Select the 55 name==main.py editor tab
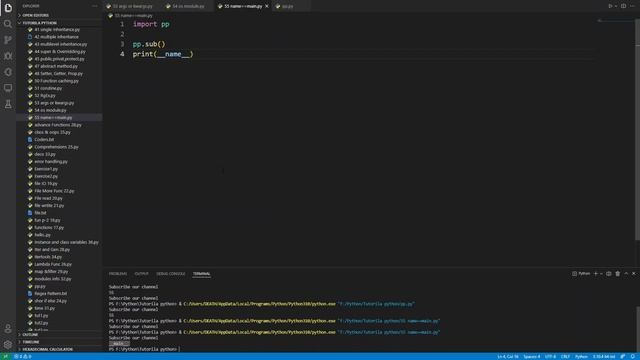 coord(243,6)
